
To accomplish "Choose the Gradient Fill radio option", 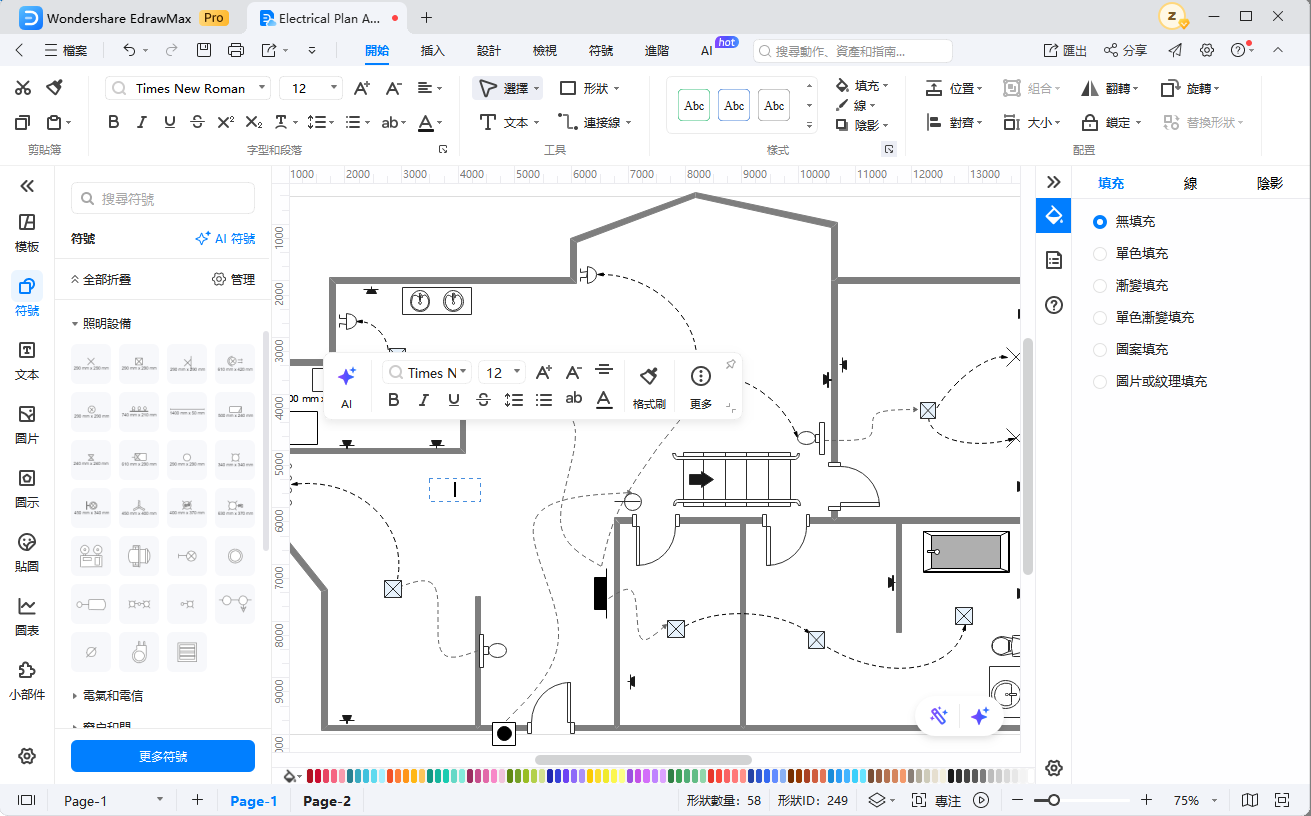I will [1100, 286].
